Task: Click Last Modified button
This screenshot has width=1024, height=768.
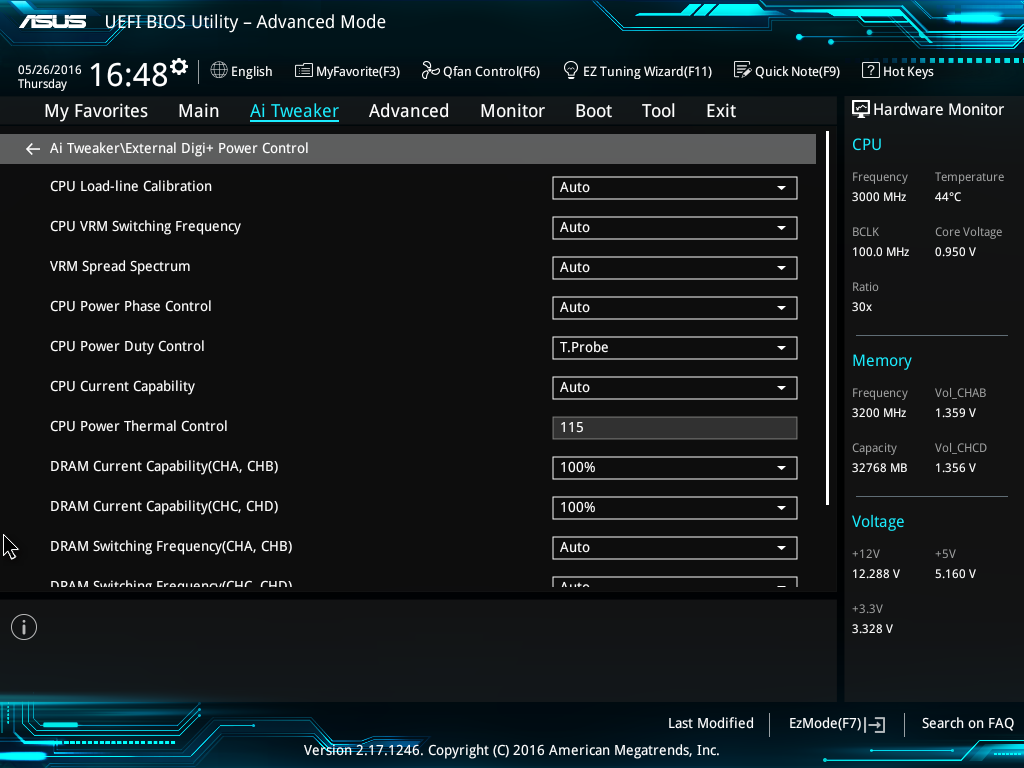Action: click(x=711, y=724)
